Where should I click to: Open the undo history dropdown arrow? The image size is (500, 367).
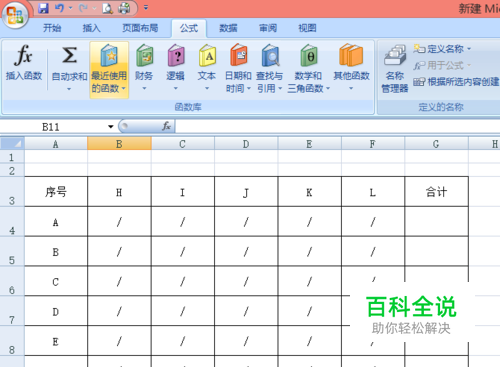(x=70, y=8)
